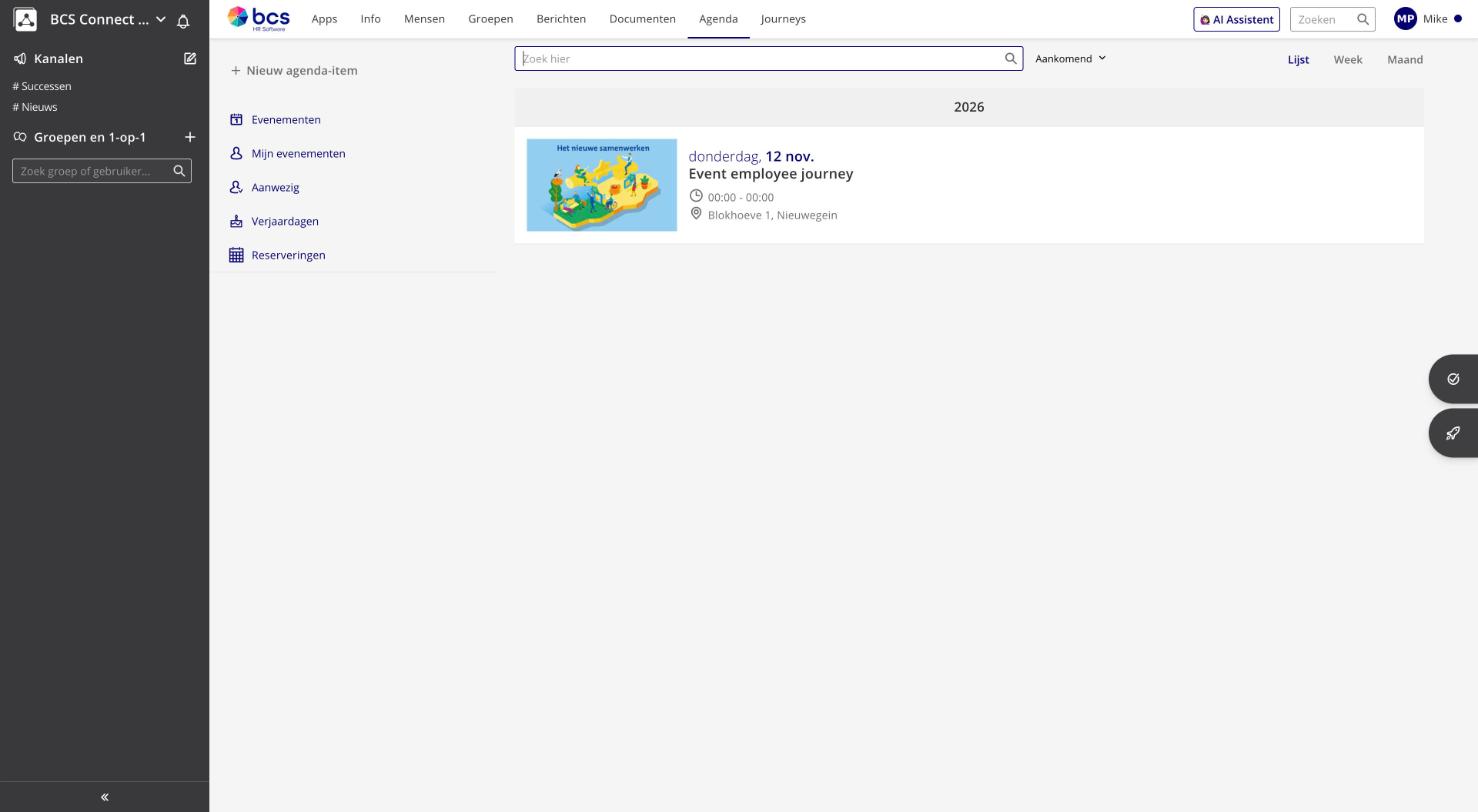The width and height of the screenshot is (1478, 812).
Task: Show Verjaardagen
Action: 285,222
